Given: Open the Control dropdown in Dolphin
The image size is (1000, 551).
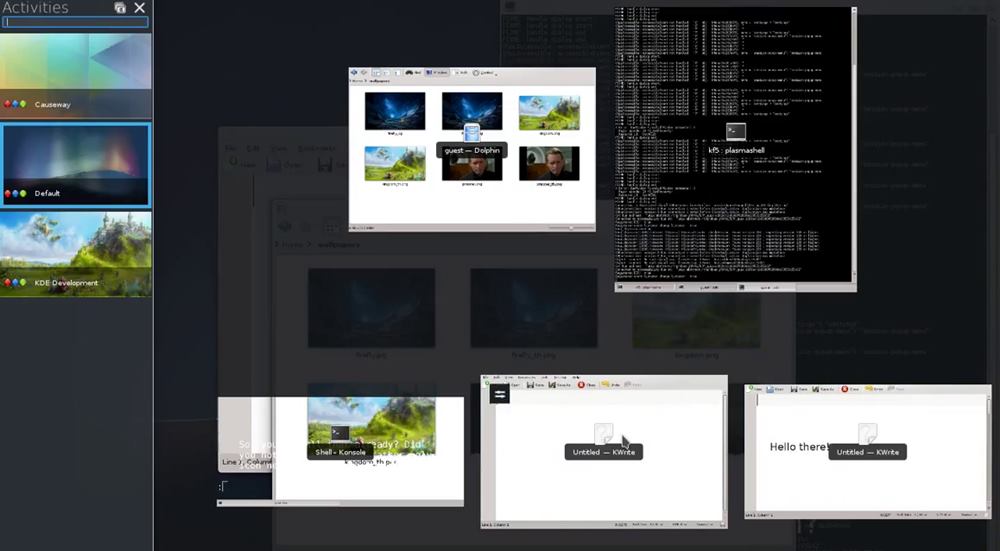Looking at the screenshot, I should click(x=485, y=73).
